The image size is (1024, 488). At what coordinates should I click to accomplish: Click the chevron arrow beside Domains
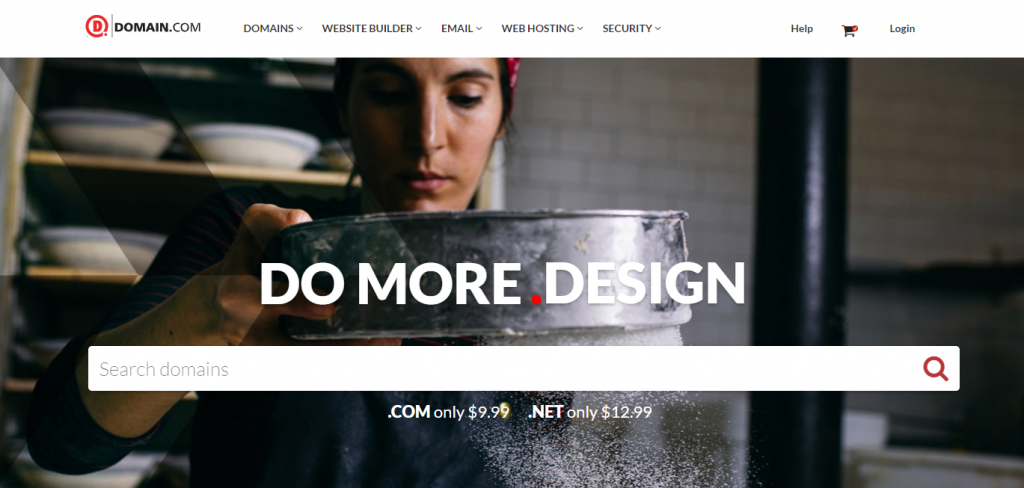coord(300,29)
